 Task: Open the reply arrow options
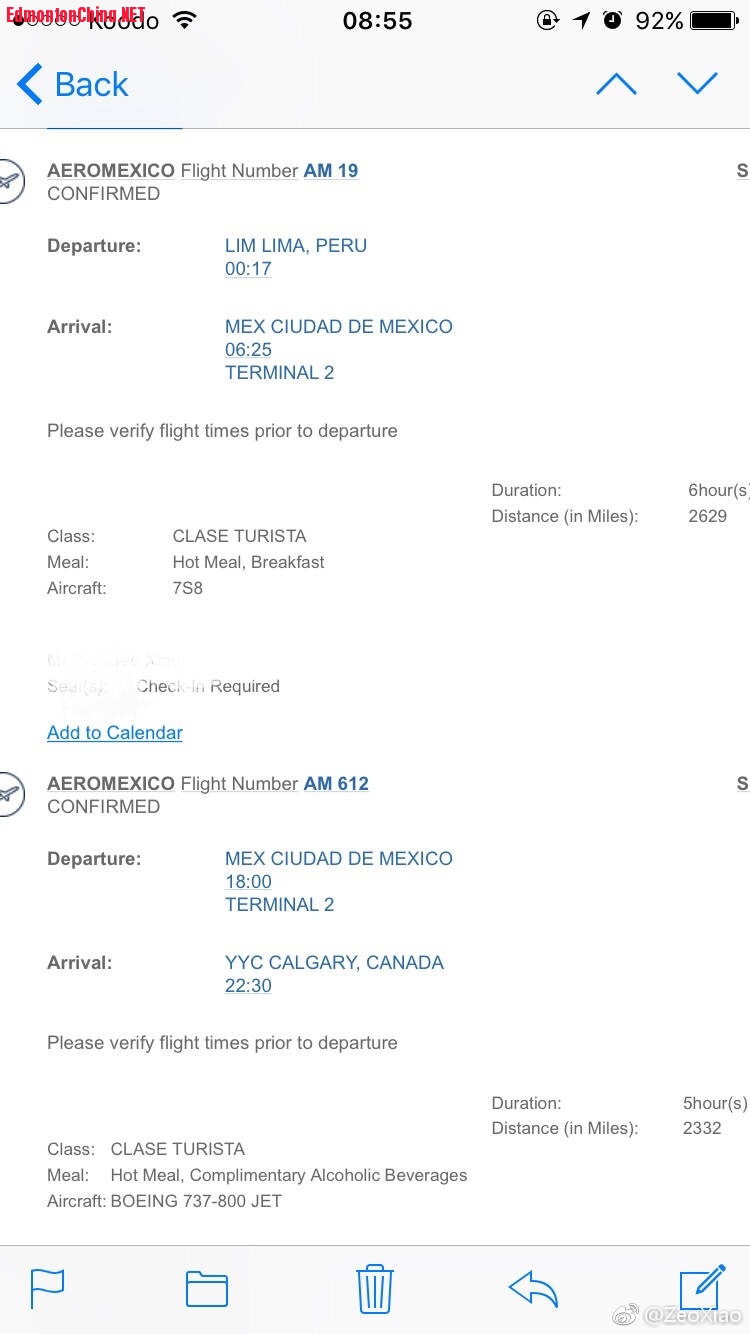pos(533,1288)
